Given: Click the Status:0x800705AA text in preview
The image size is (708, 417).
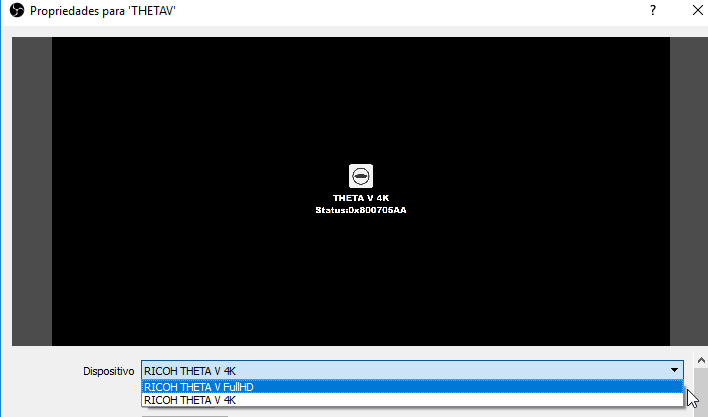Looking at the screenshot, I should [x=361, y=210].
